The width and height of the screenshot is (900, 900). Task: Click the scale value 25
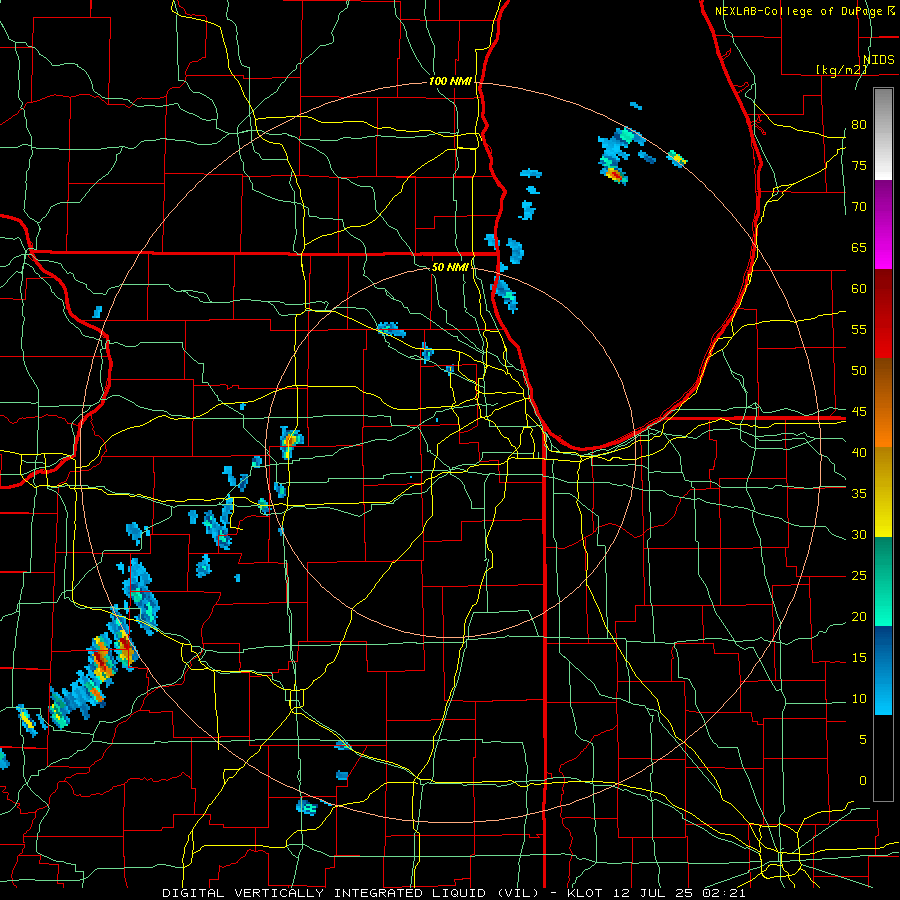coord(859,575)
